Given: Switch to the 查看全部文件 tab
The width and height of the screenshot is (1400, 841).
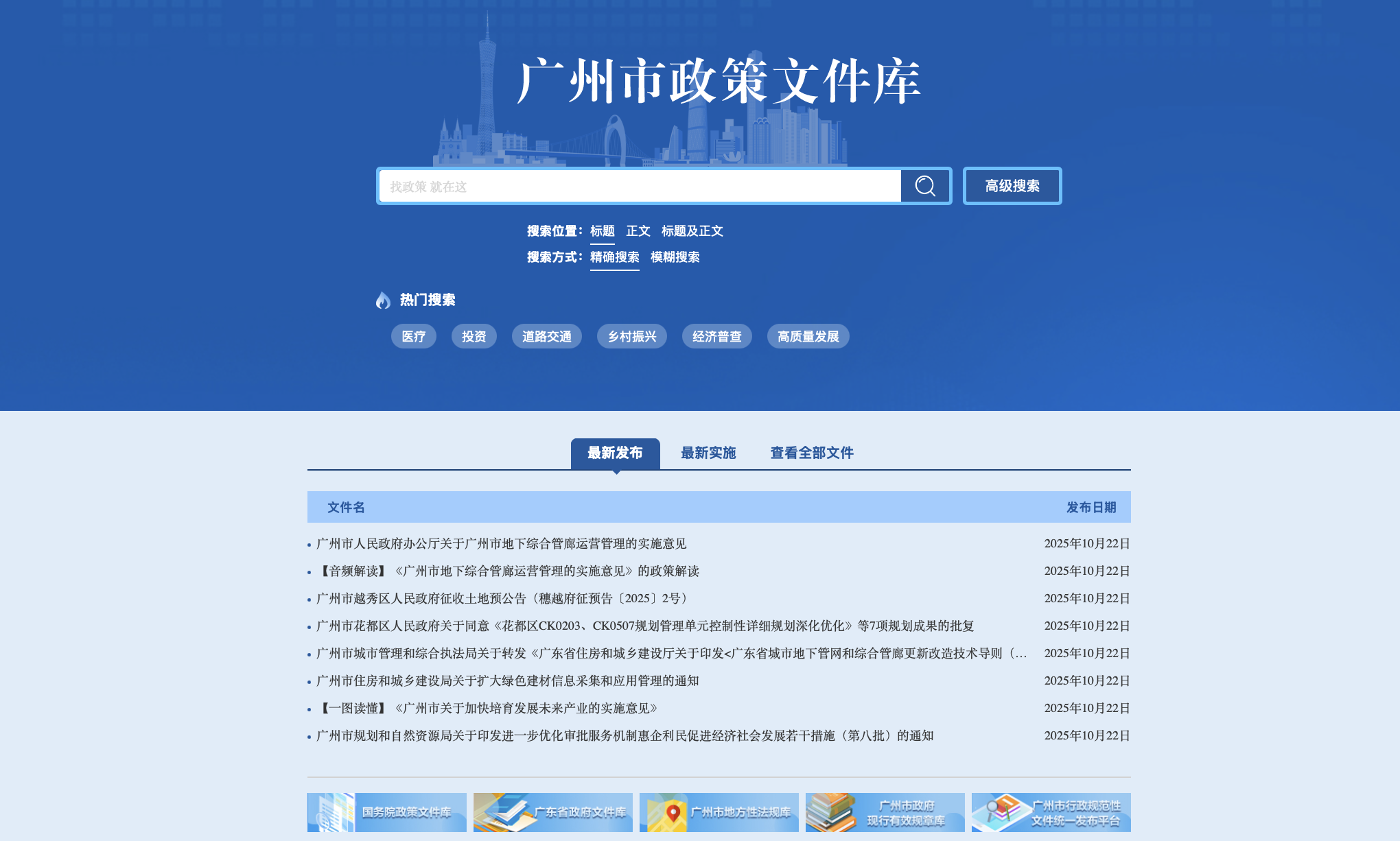Looking at the screenshot, I should point(811,453).
